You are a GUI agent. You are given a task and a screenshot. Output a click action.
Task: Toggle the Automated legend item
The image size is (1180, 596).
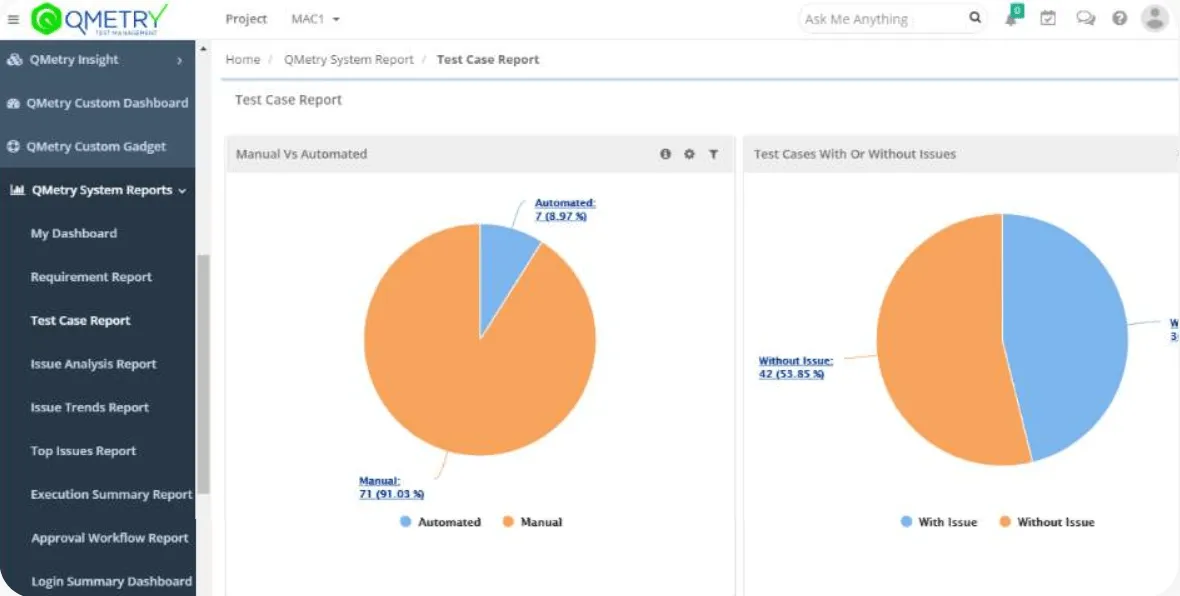tap(440, 522)
